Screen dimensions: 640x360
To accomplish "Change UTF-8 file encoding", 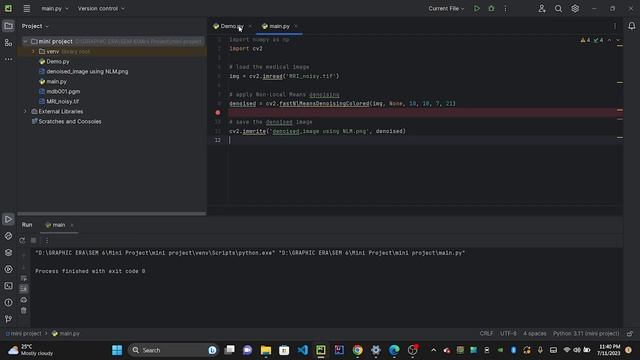I will tap(508, 333).
